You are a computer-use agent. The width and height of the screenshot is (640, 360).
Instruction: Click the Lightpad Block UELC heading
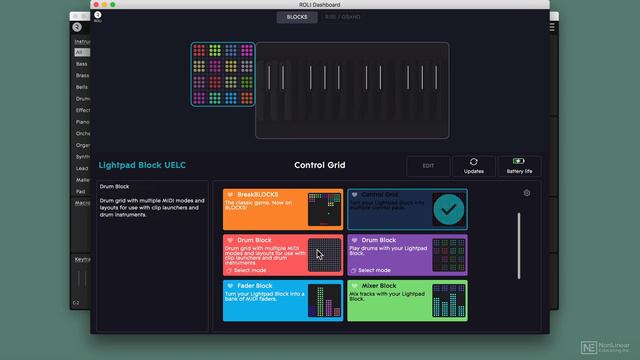click(x=142, y=165)
